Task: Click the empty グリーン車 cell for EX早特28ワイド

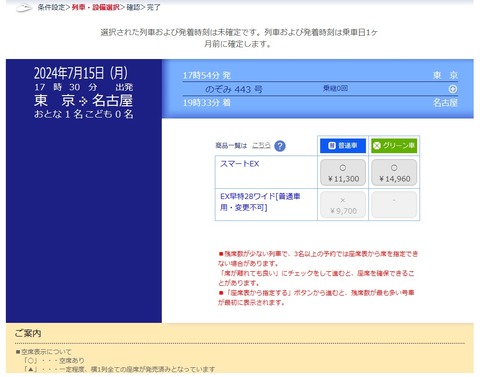Action: click(x=394, y=205)
